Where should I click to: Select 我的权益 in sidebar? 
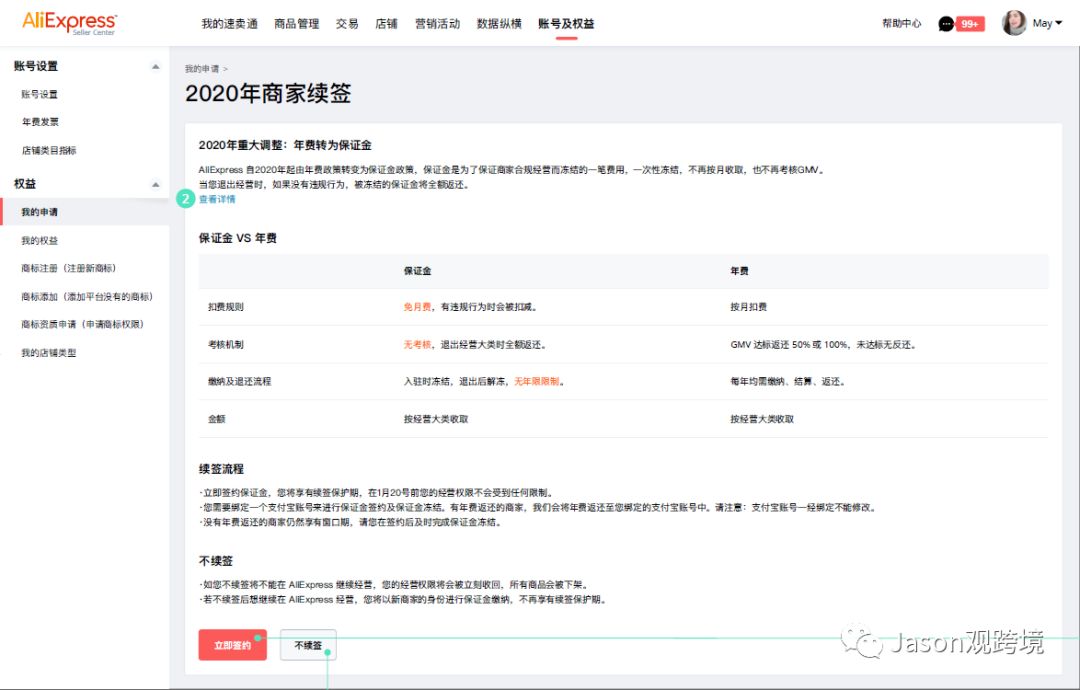pos(39,240)
